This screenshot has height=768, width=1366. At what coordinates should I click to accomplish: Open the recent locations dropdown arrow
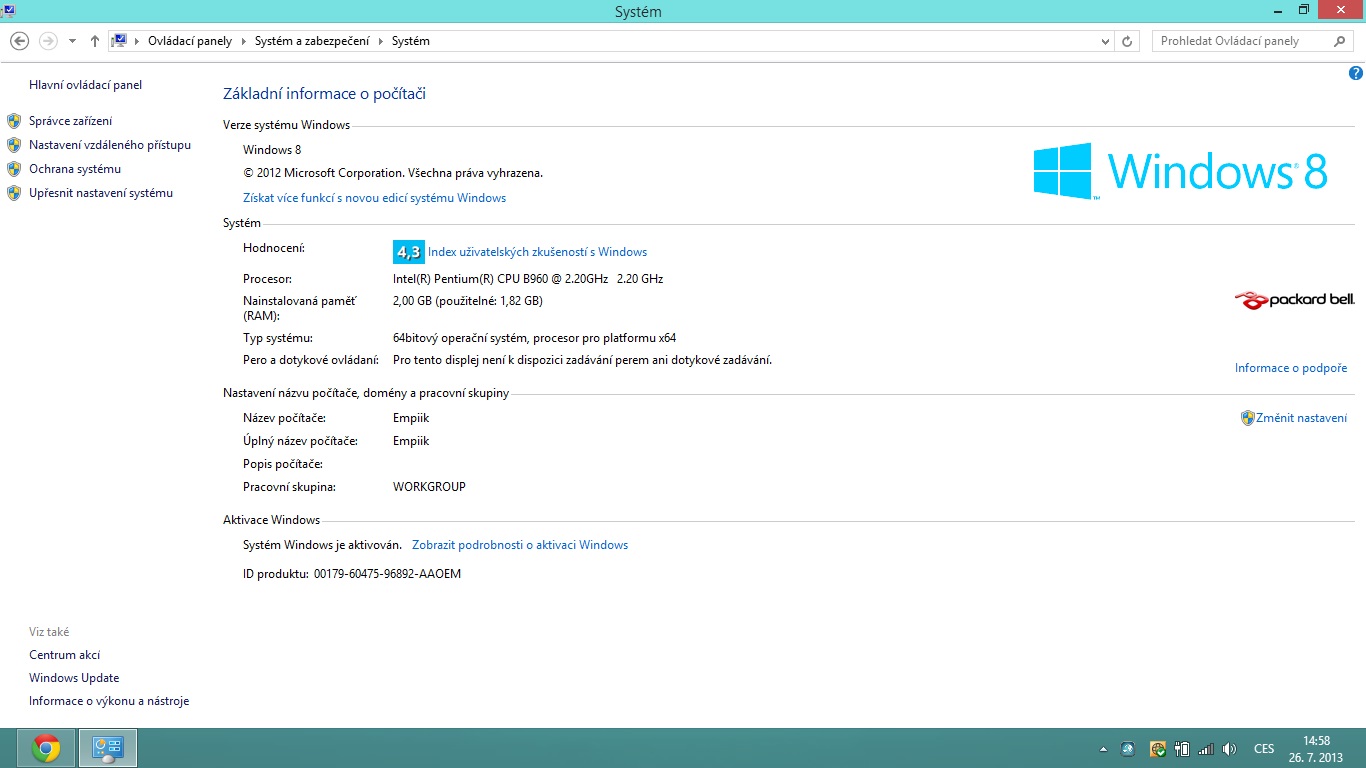point(72,41)
